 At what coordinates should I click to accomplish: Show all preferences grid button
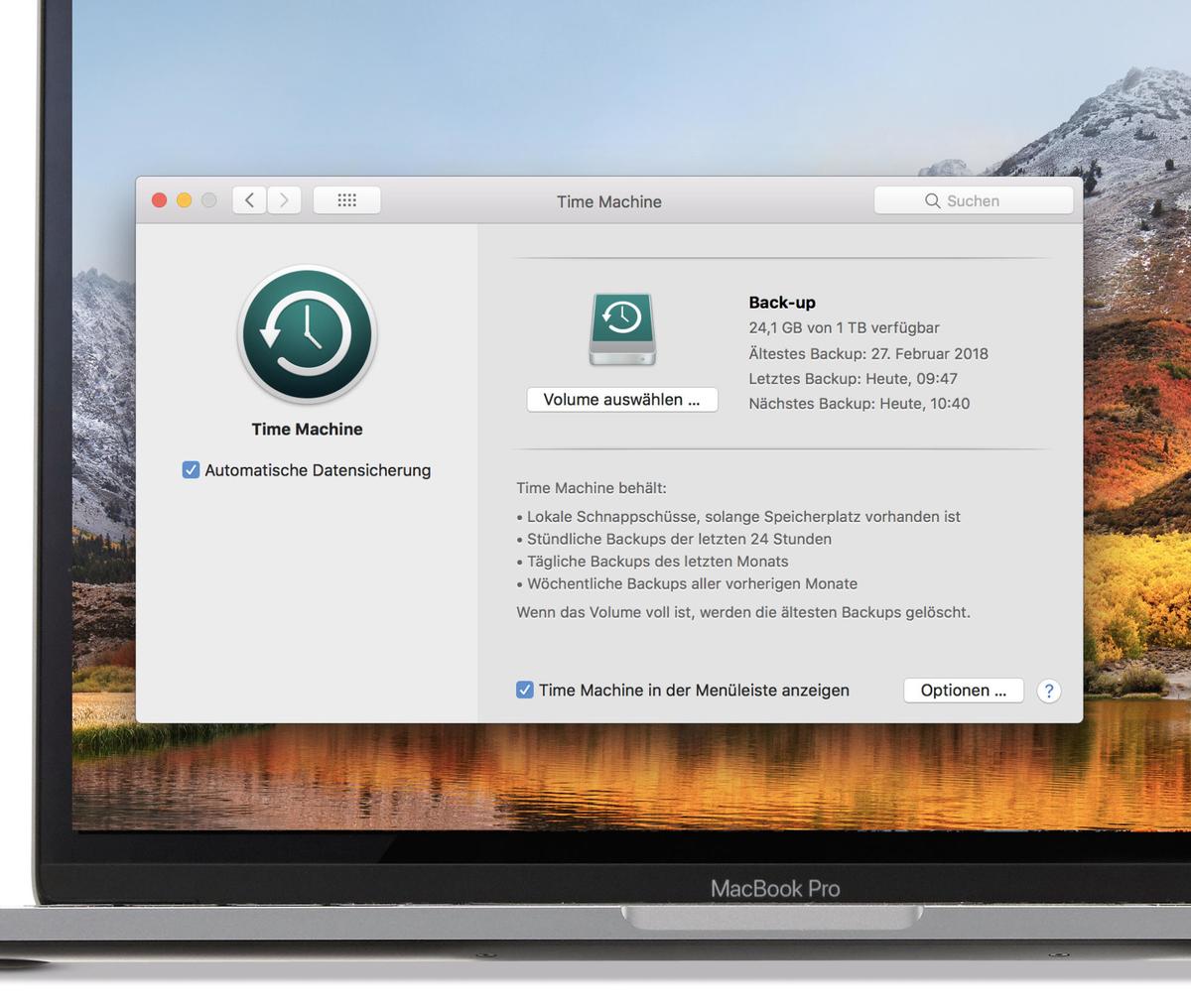[346, 200]
